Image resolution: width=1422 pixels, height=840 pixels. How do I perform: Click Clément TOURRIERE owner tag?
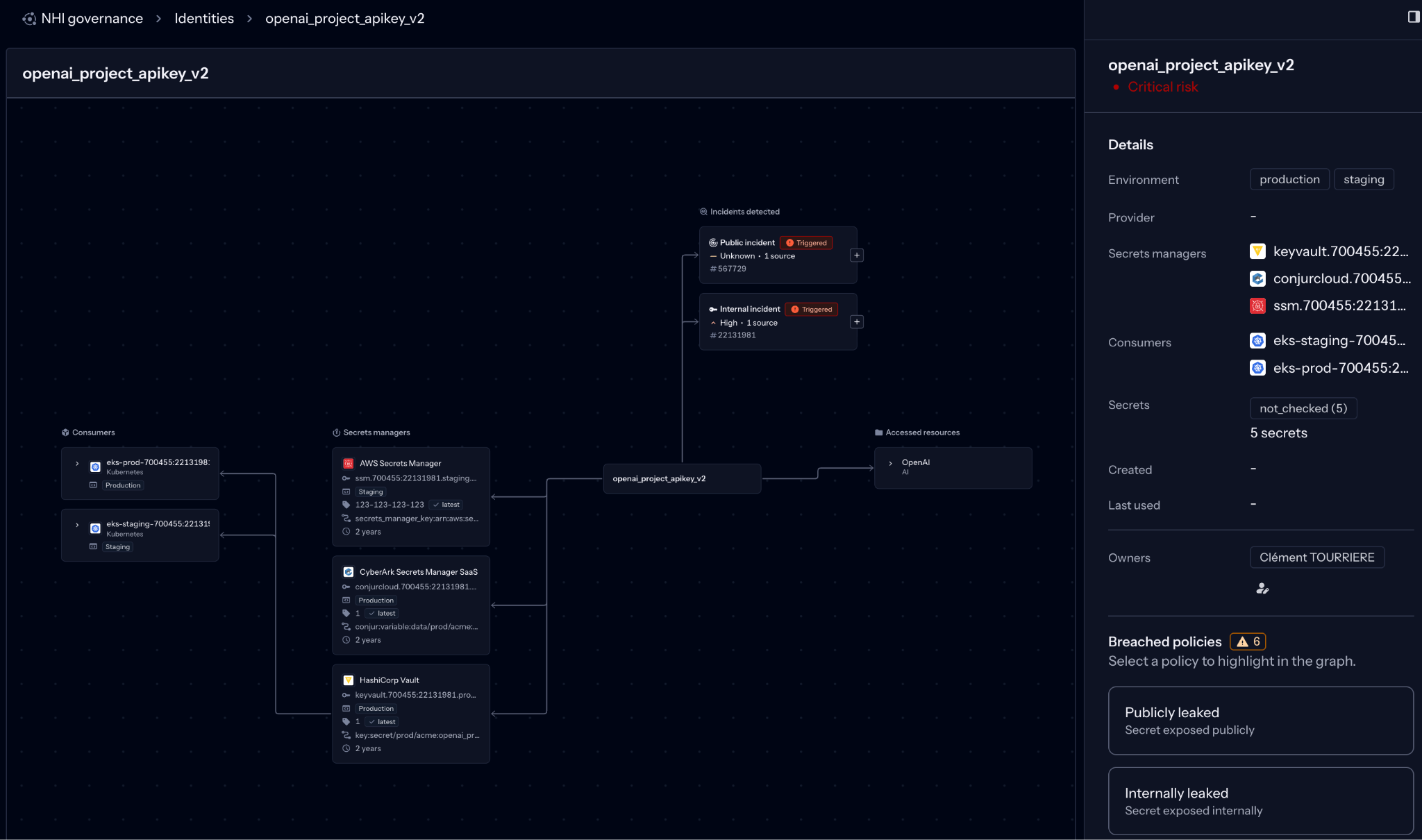(1317, 557)
